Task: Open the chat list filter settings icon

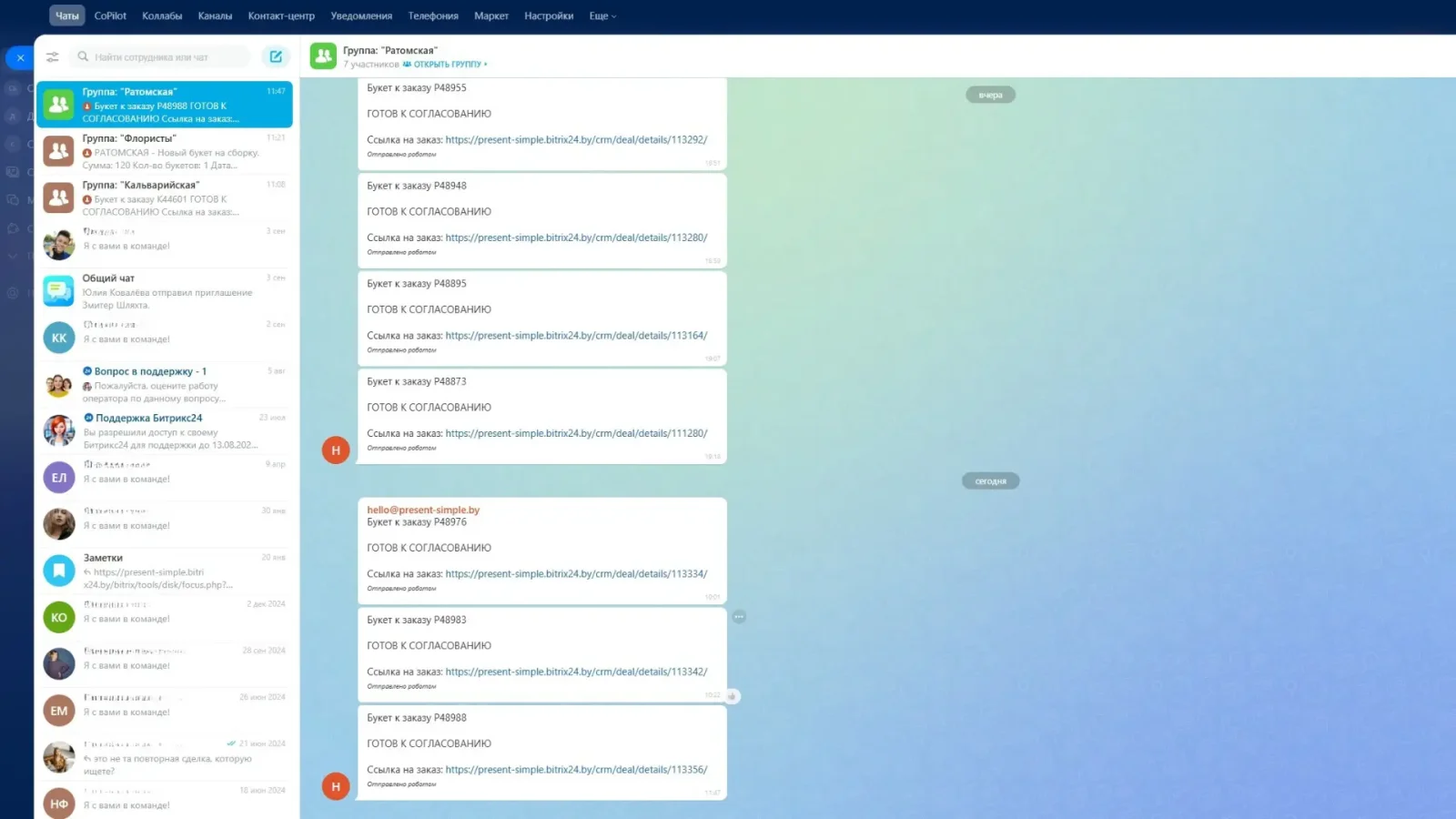Action: 53,57
